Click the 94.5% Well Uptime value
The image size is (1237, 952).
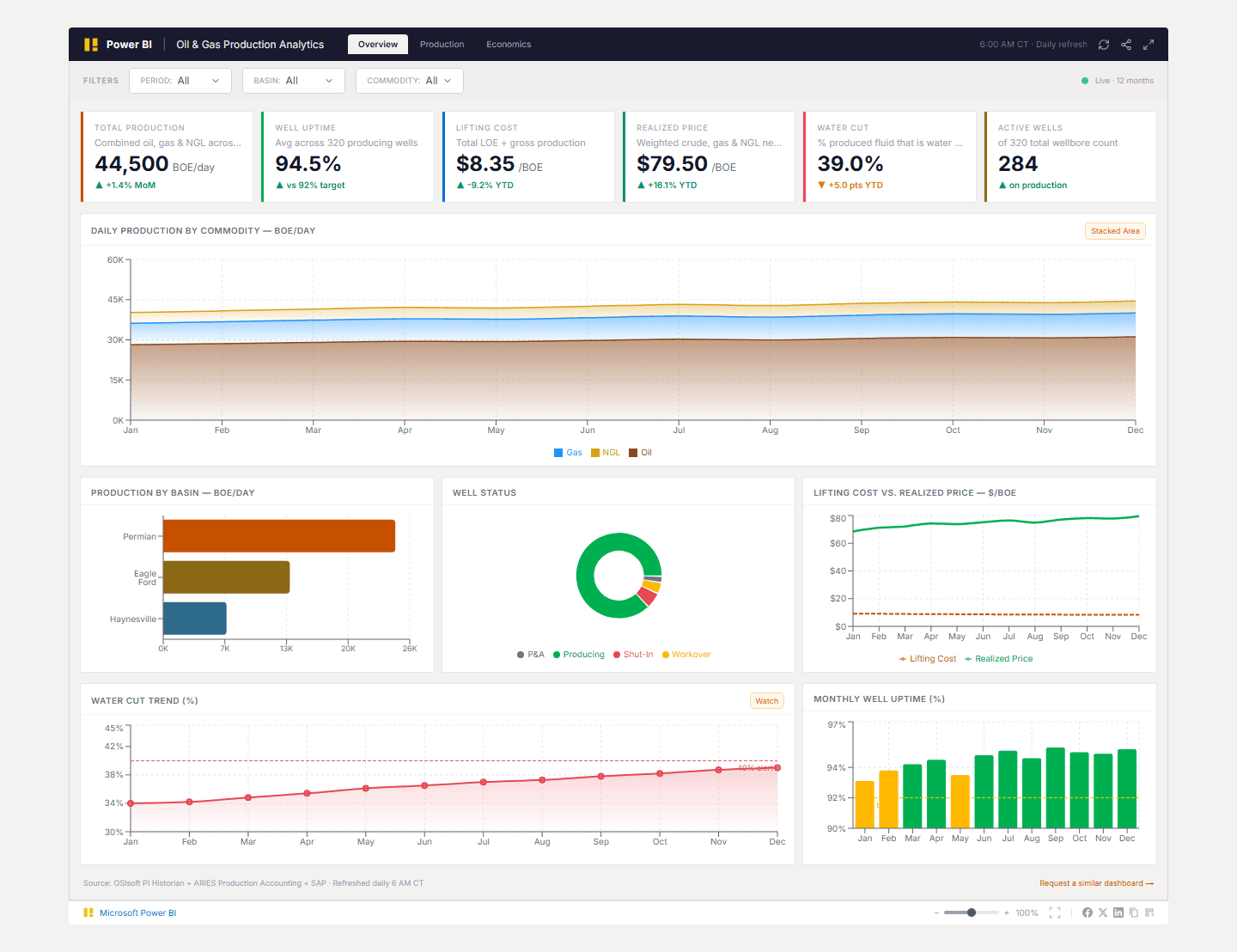tap(308, 164)
